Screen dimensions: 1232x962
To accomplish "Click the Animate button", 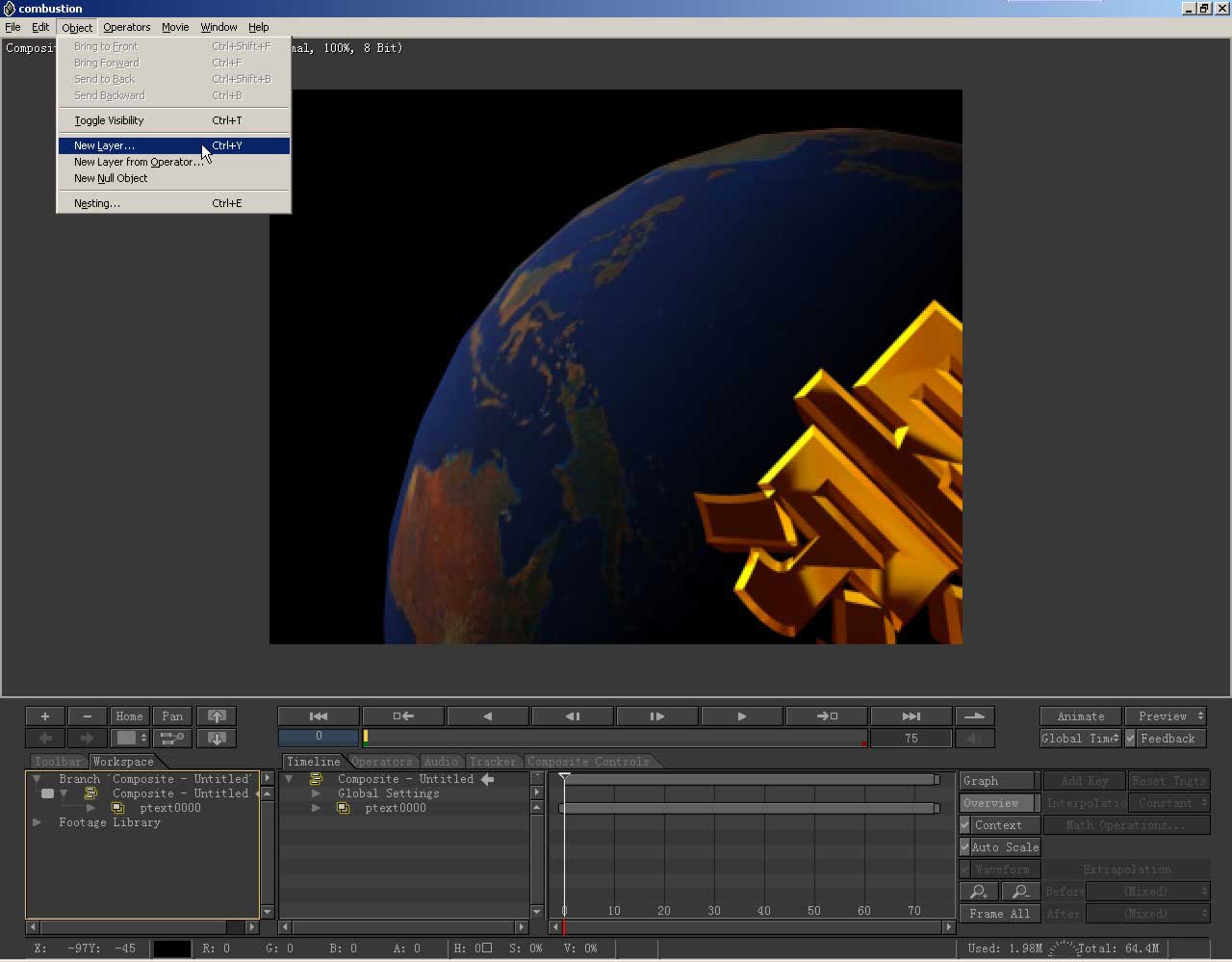I will point(1080,716).
